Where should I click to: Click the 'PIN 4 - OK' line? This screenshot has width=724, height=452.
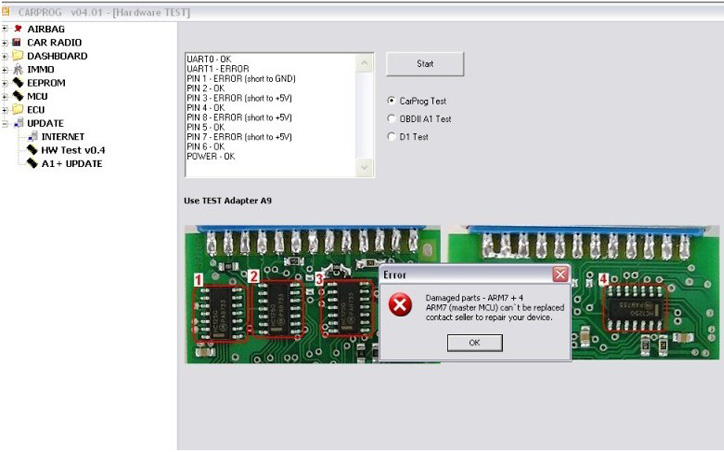(x=205, y=108)
